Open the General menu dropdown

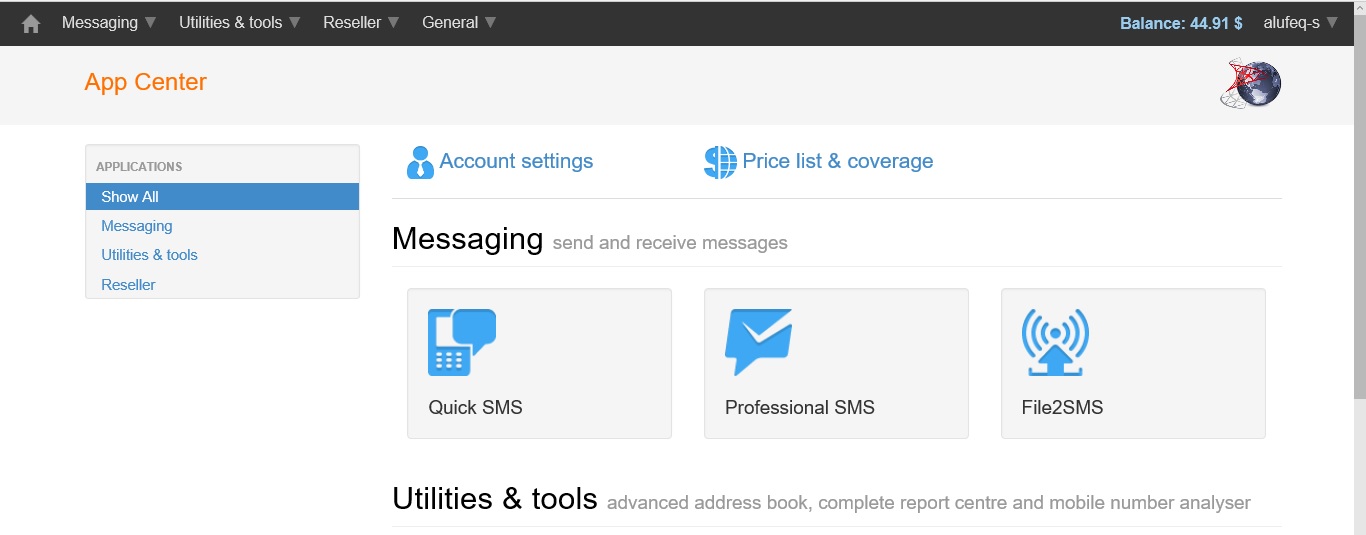click(x=459, y=23)
